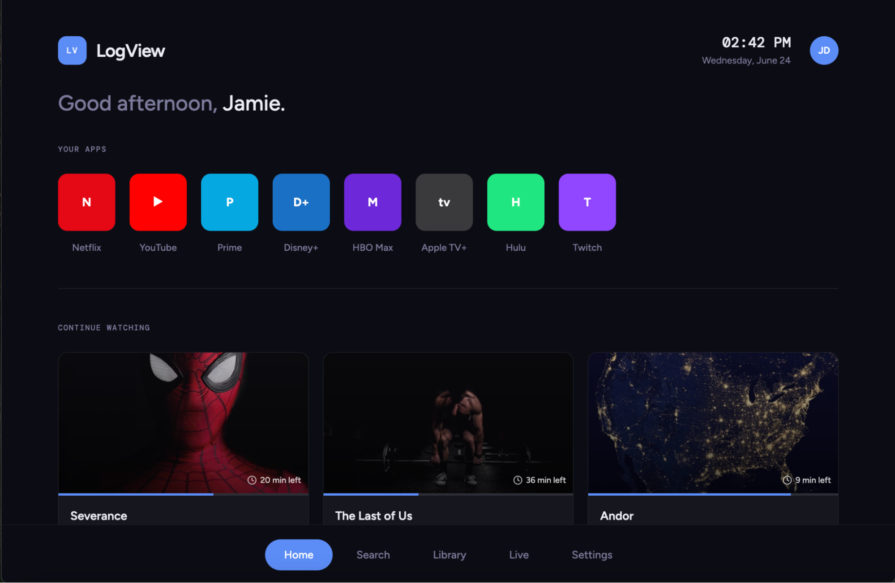
Task: Click the LogView title text
Action: [x=130, y=51]
